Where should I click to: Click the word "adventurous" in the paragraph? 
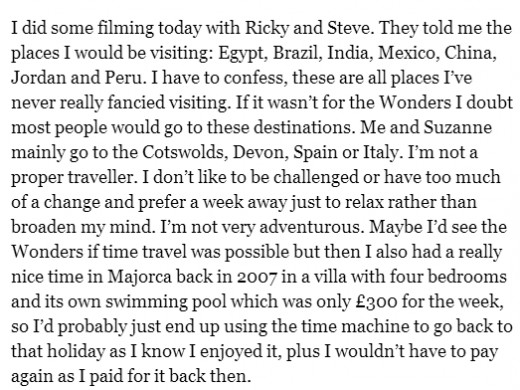click(x=311, y=227)
